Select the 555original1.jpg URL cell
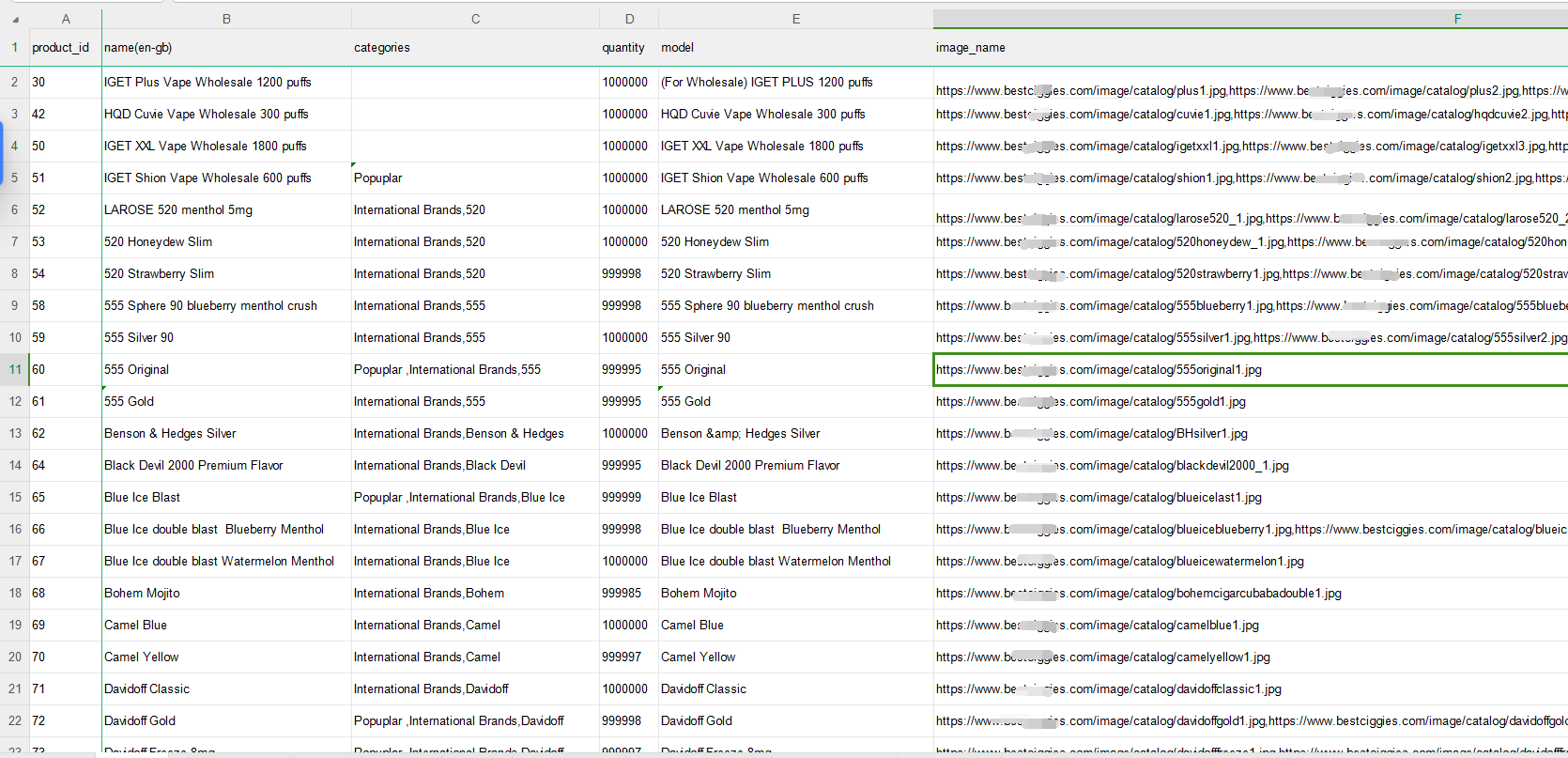The image size is (1568, 758). pyautogui.click(x=1251, y=369)
